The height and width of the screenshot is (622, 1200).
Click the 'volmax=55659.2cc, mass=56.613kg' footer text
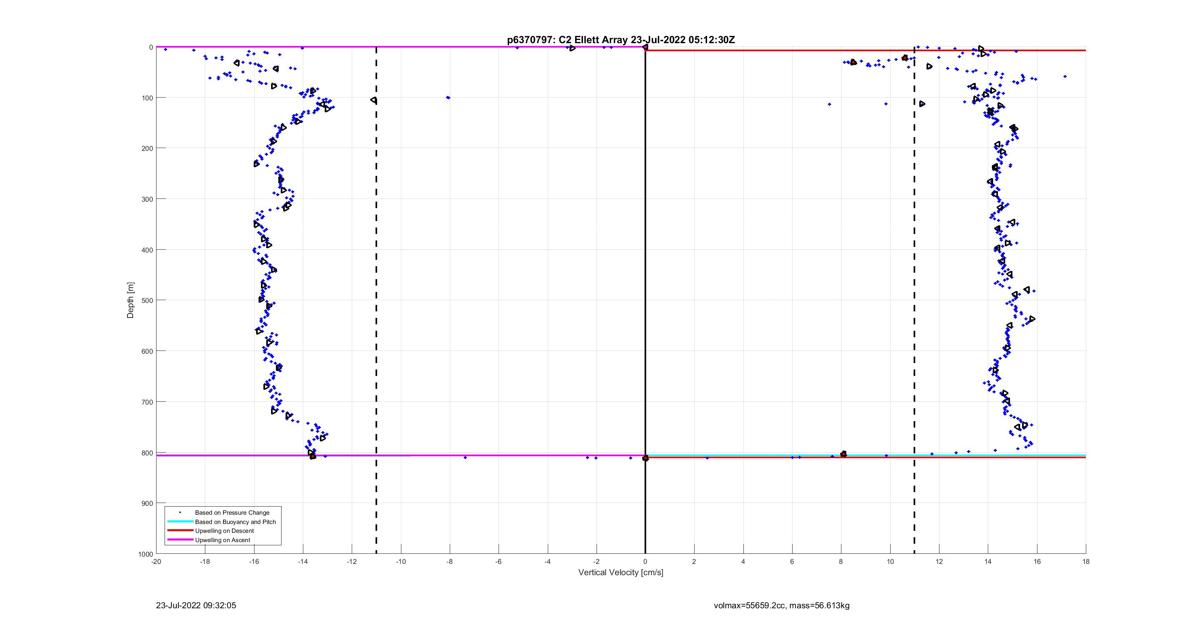click(x=782, y=605)
